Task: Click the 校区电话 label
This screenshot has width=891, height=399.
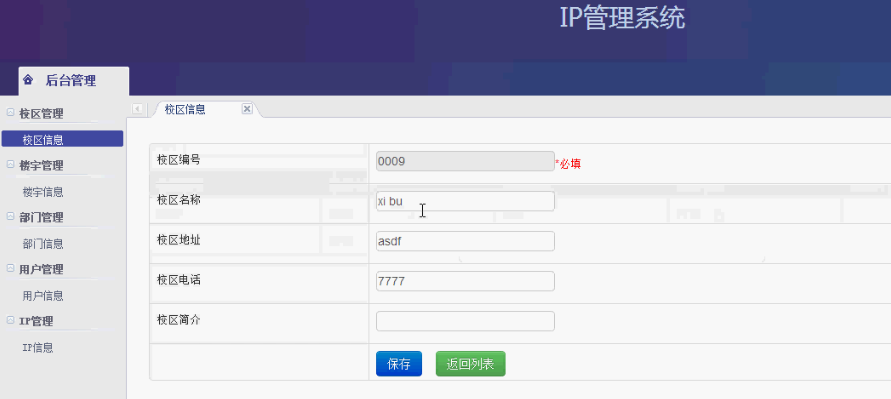Action: pyautogui.click(x=178, y=280)
